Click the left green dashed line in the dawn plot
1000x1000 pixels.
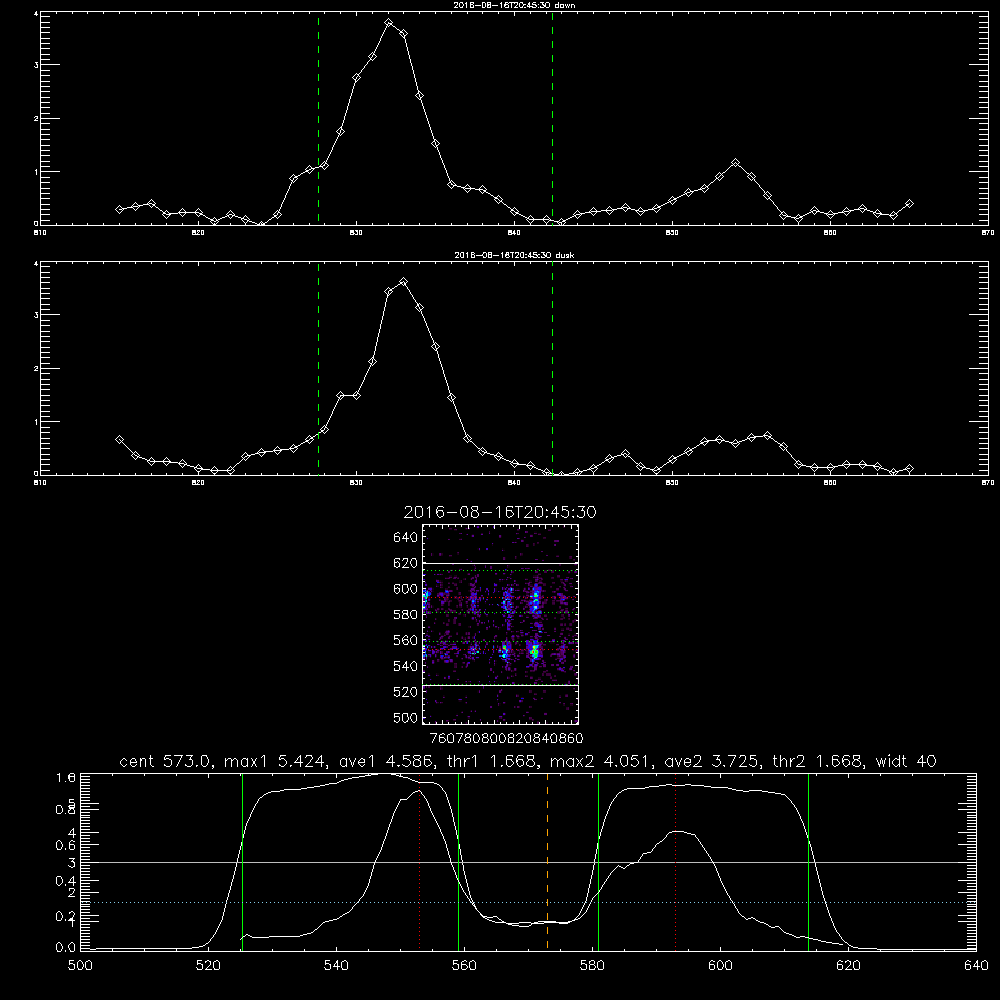pos(318,118)
